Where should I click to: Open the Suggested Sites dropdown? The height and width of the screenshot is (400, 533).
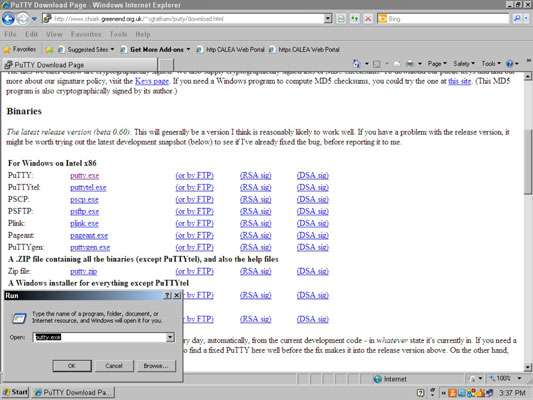pos(86,50)
